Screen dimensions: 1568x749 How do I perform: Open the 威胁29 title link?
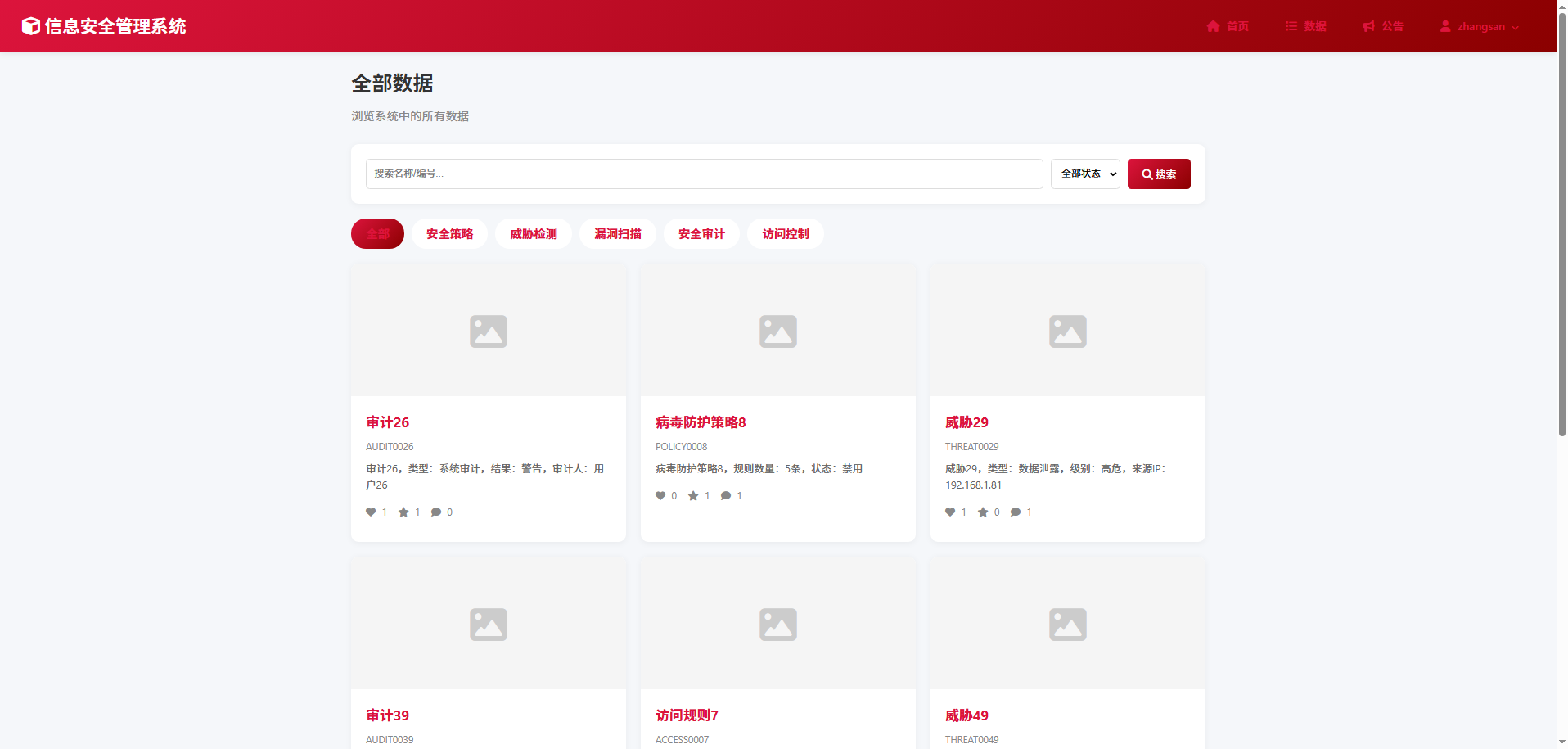(x=966, y=422)
